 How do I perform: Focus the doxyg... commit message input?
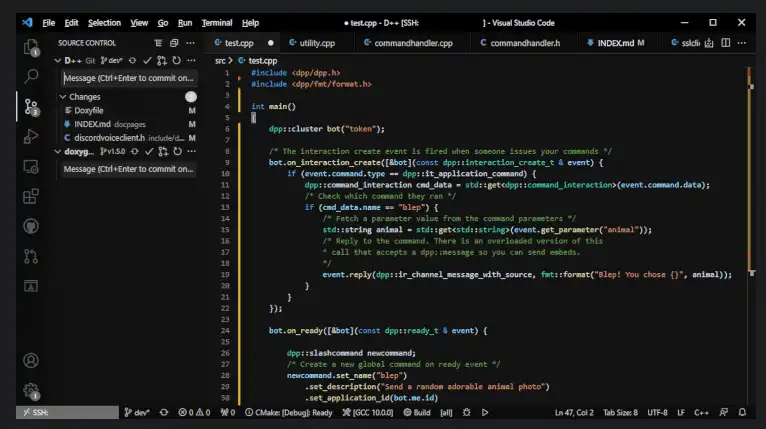coord(129,169)
